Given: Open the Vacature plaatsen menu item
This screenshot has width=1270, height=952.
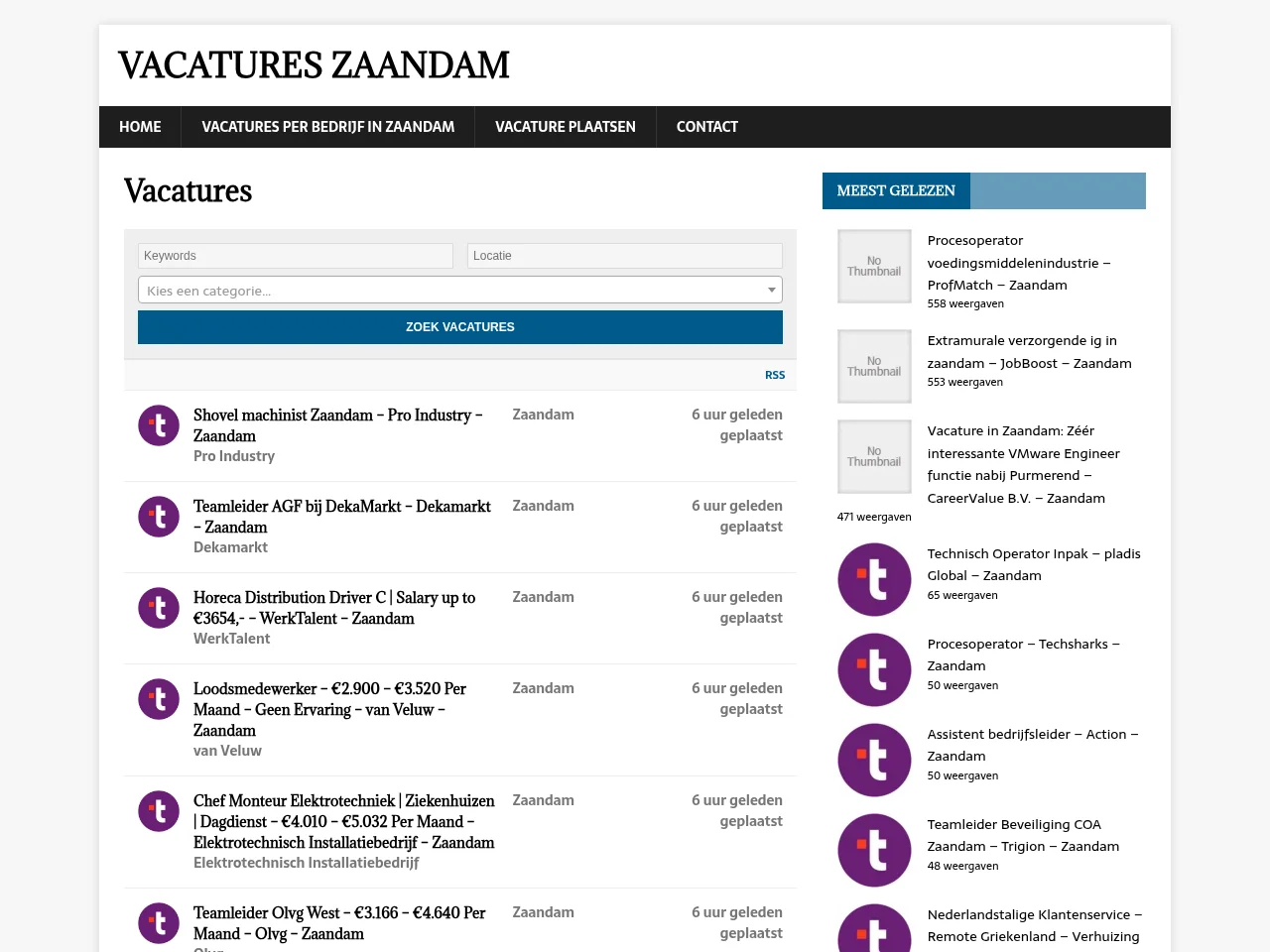Looking at the screenshot, I should [x=566, y=127].
